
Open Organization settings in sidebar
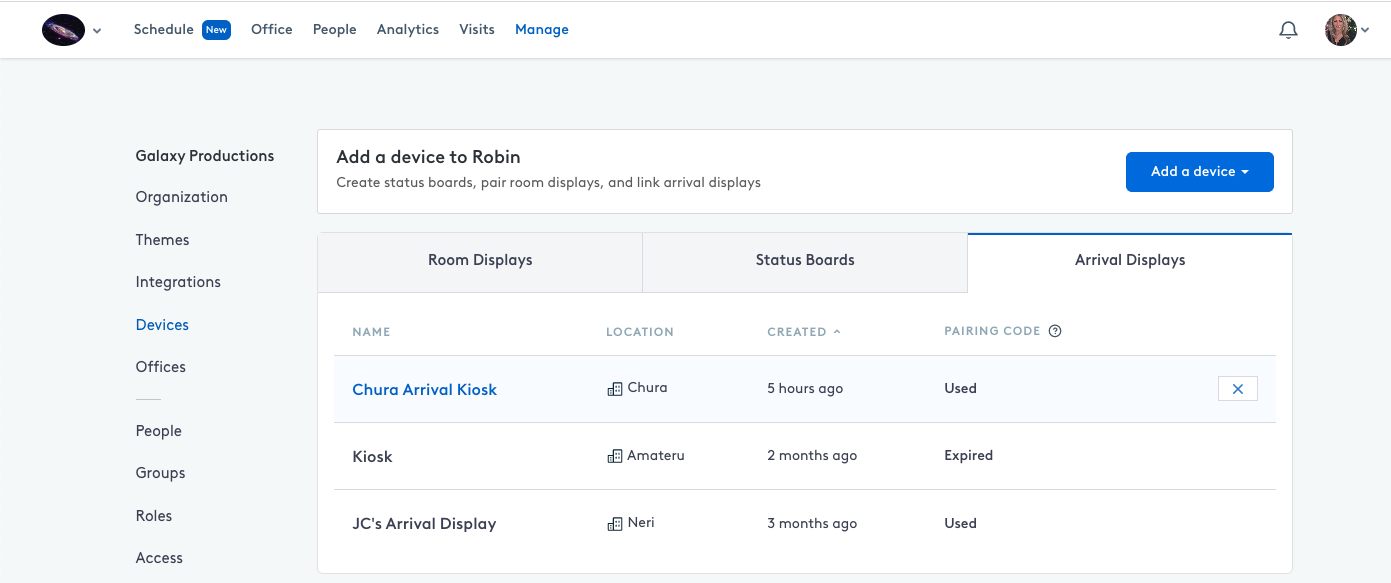(x=182, y=197)
